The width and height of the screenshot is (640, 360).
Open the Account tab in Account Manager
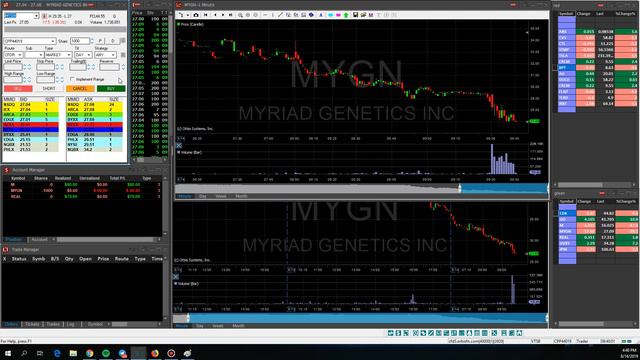click(40, 240)
